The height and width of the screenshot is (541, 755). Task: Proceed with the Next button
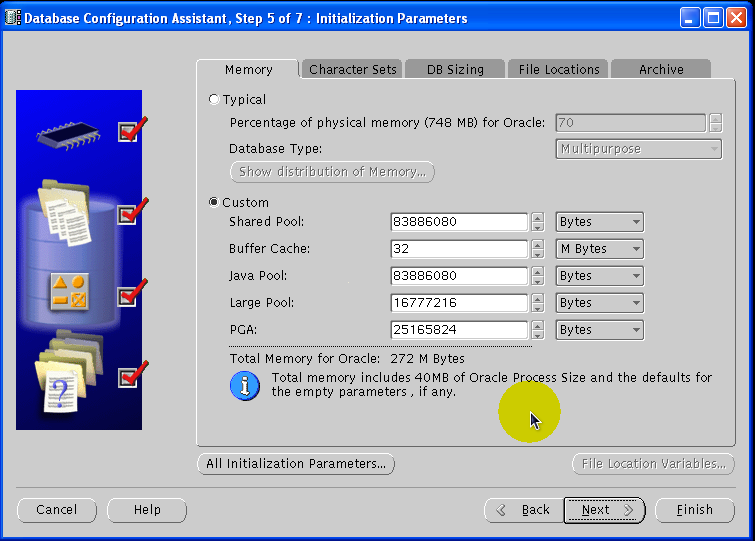tap(604, 510)
